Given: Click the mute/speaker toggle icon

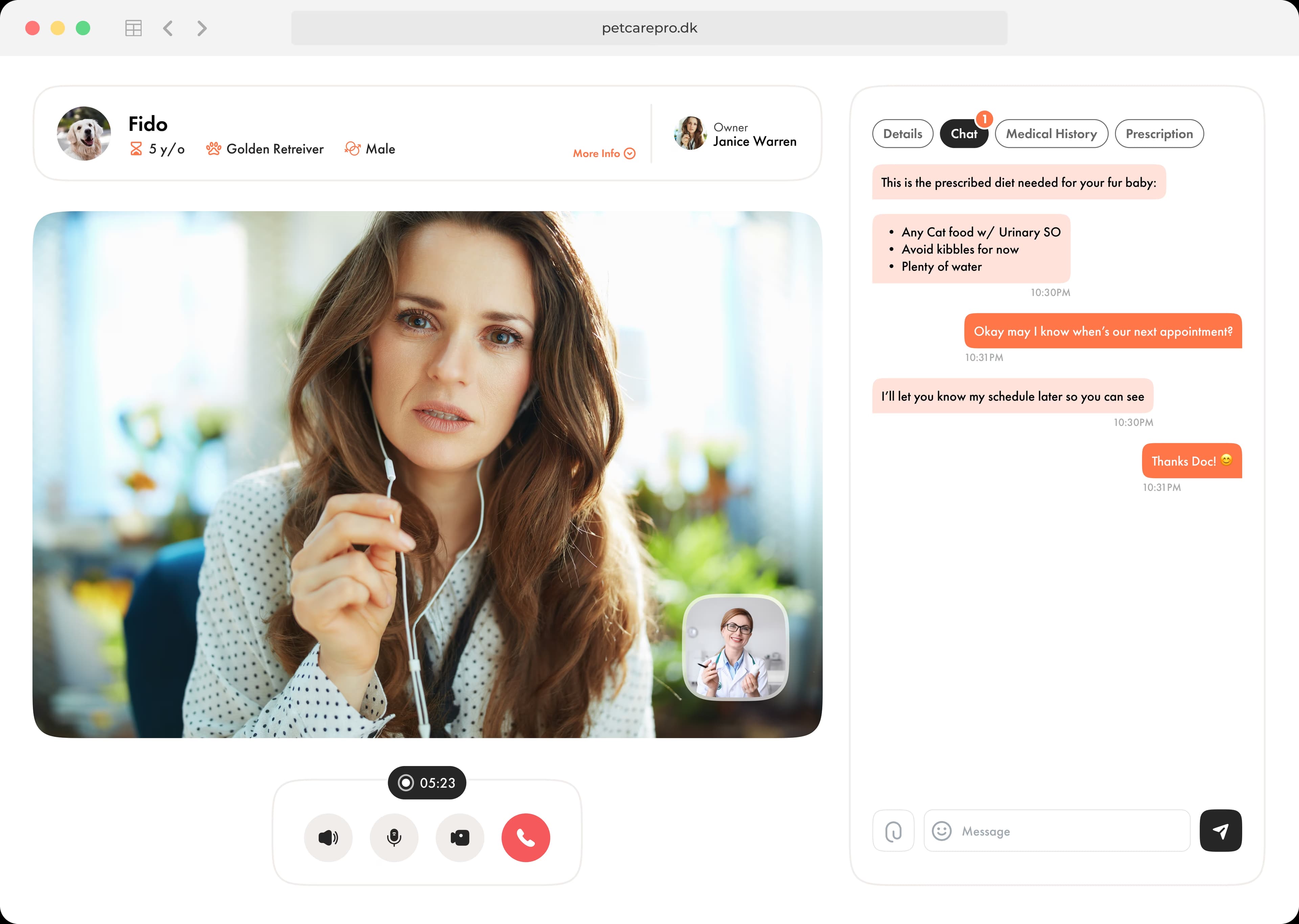Looking at the screenshot, I should 329,838.
